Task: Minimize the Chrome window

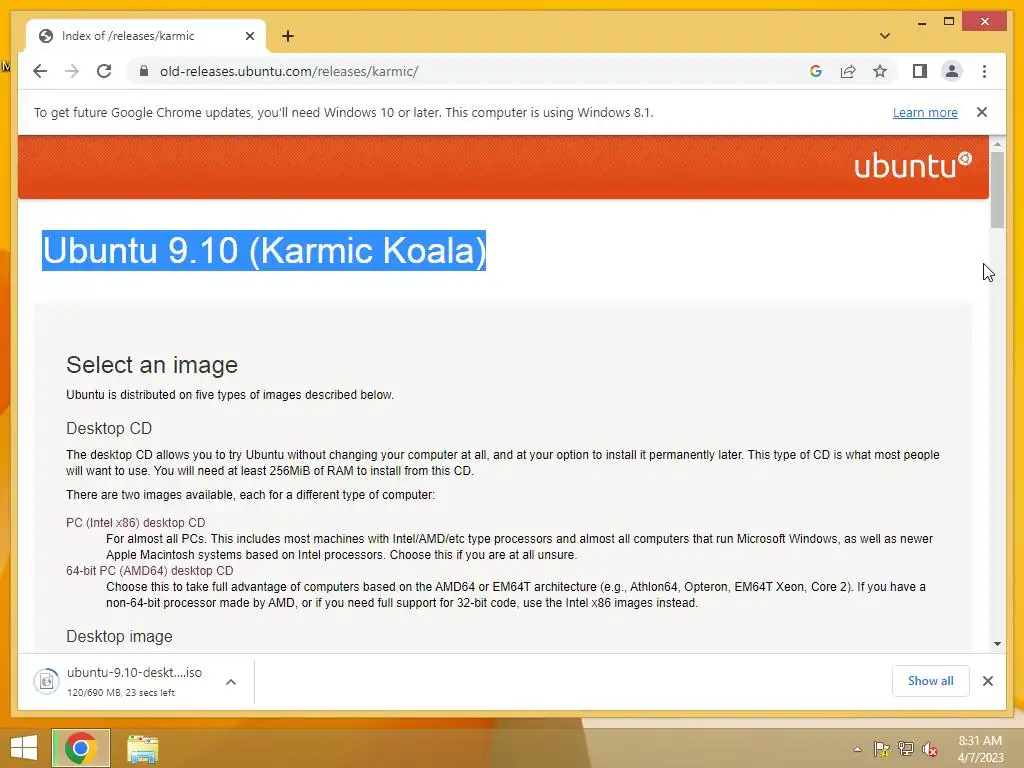Action: click(921, 22)
